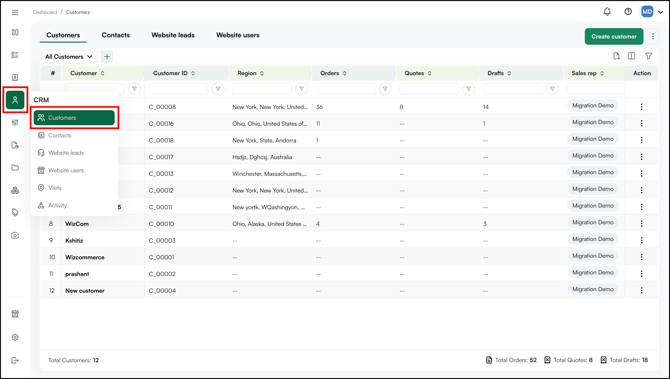Click the filter funnel in Region column
This screenshot has height=379, width=670.
click(301, 88)
